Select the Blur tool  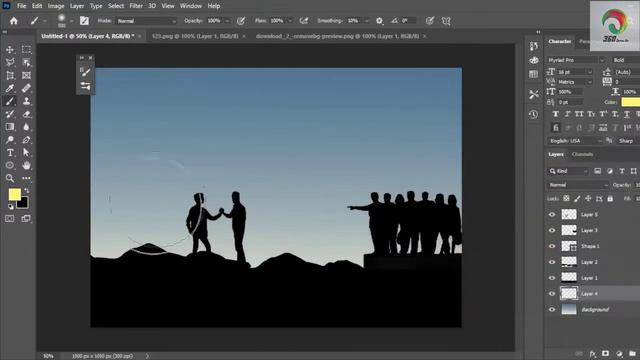(26, 127)
